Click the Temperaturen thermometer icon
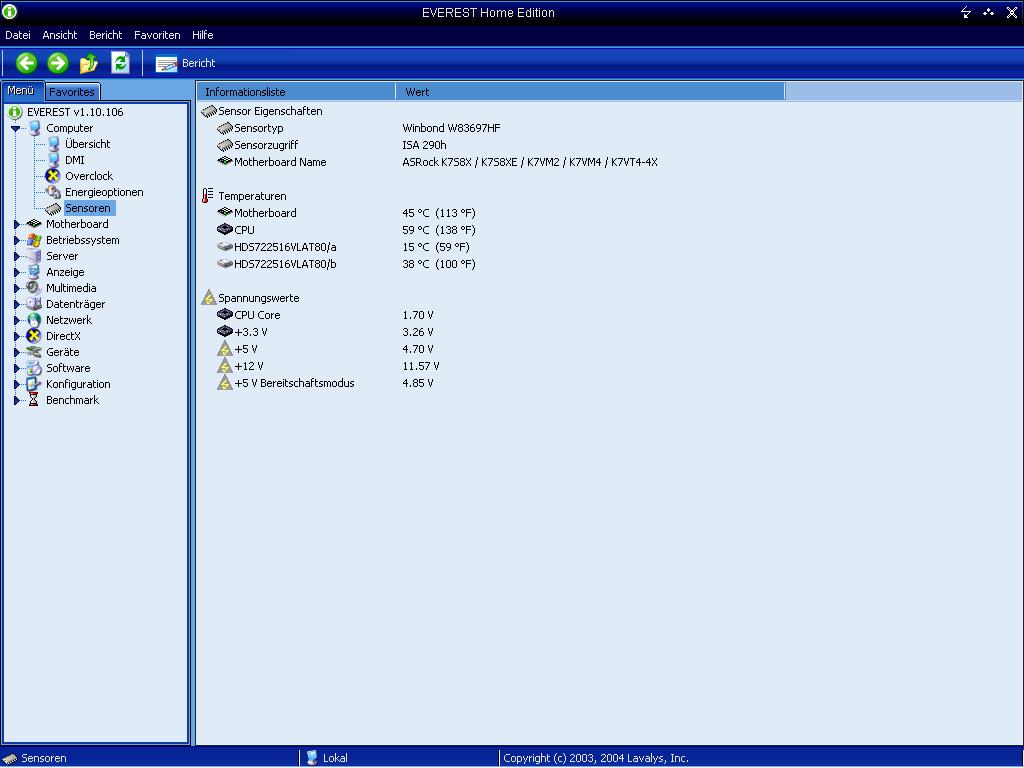Image resolution: width=1024 pixels, height=768 pixels. pyautogui.click(x=208, y=196)
